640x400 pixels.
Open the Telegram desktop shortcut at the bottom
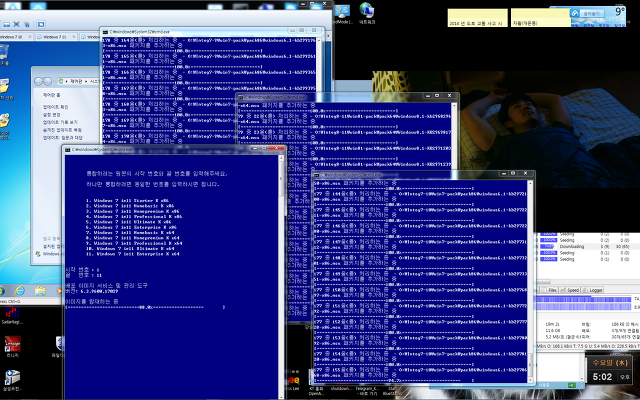coord(367,391)
